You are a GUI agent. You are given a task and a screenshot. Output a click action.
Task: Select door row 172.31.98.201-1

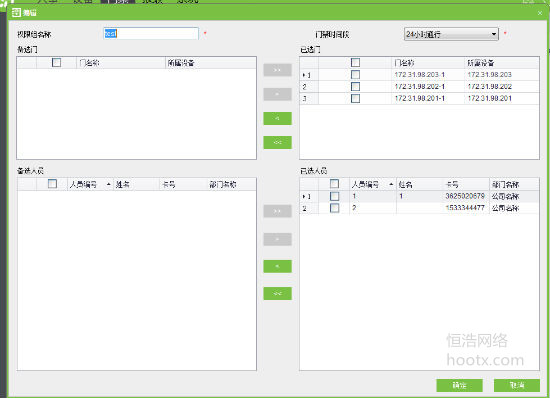click(x=419, y=99)
